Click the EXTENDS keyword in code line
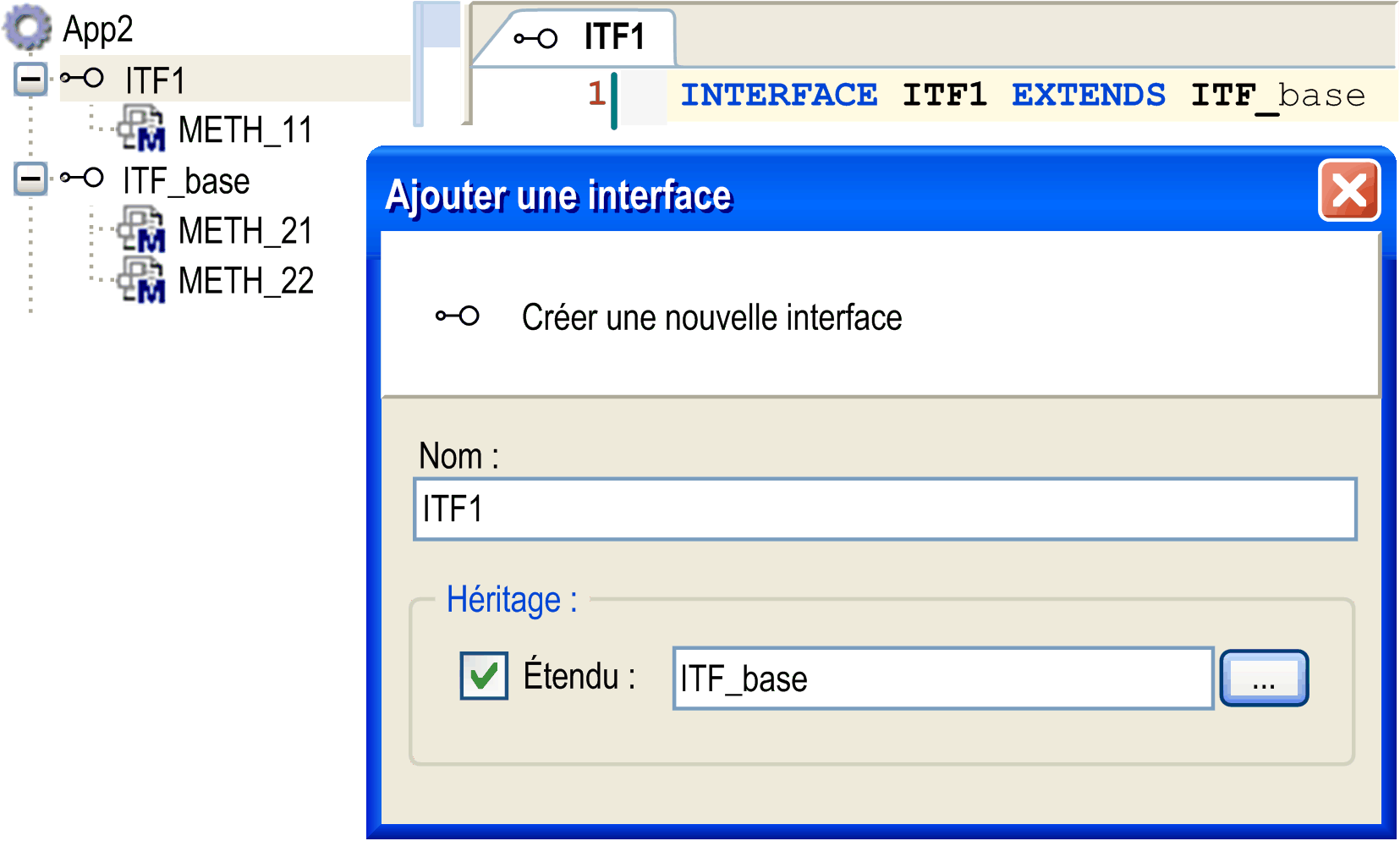 point(1089,95)
